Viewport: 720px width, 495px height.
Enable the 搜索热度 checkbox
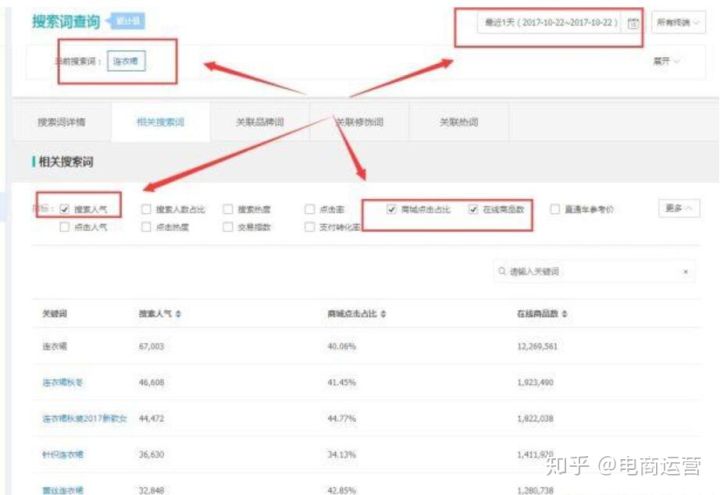[228, 209]
